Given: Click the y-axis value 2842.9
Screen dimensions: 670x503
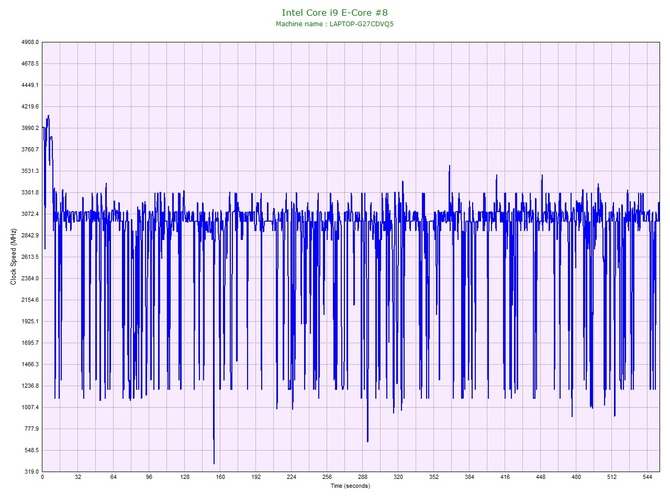Looking at the screenshot, I should tap(30, 235).
